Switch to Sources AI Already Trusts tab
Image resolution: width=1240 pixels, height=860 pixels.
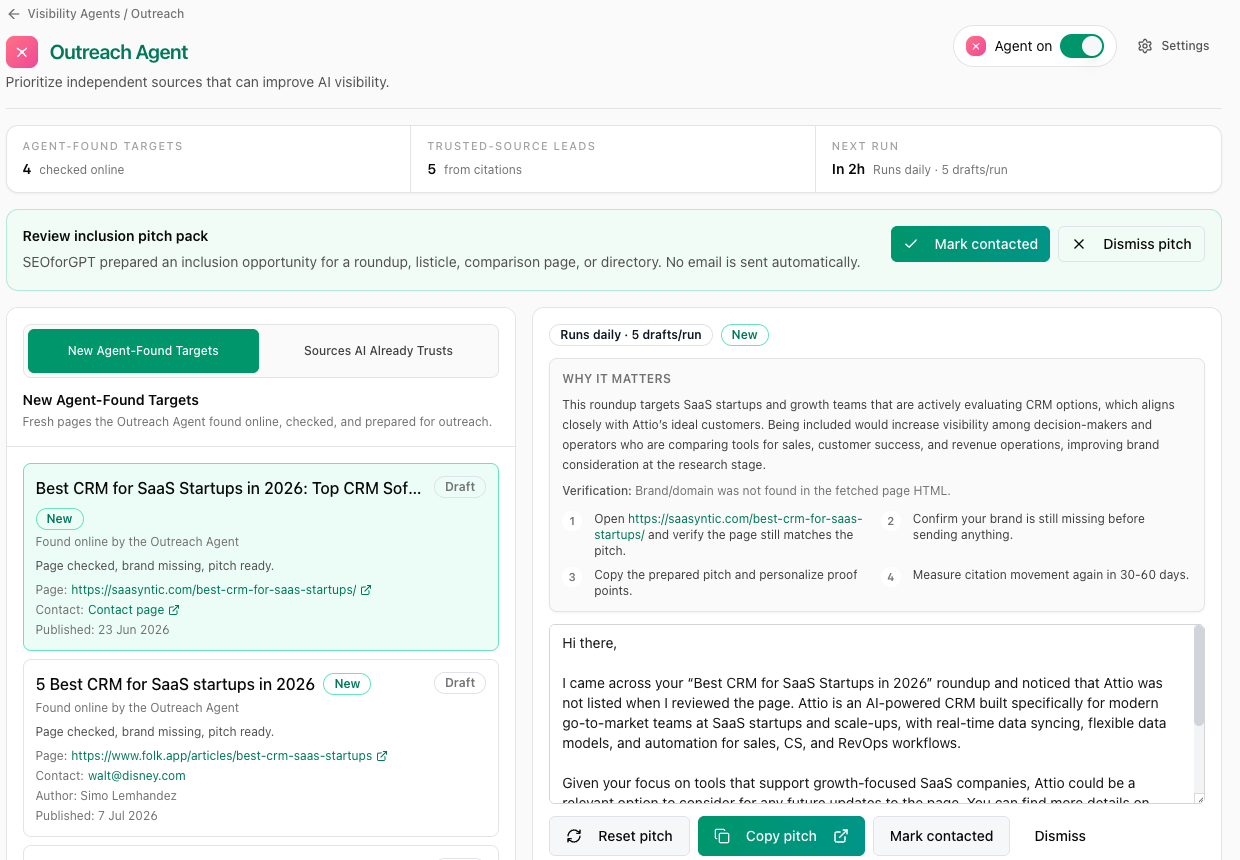pos(378,351)
